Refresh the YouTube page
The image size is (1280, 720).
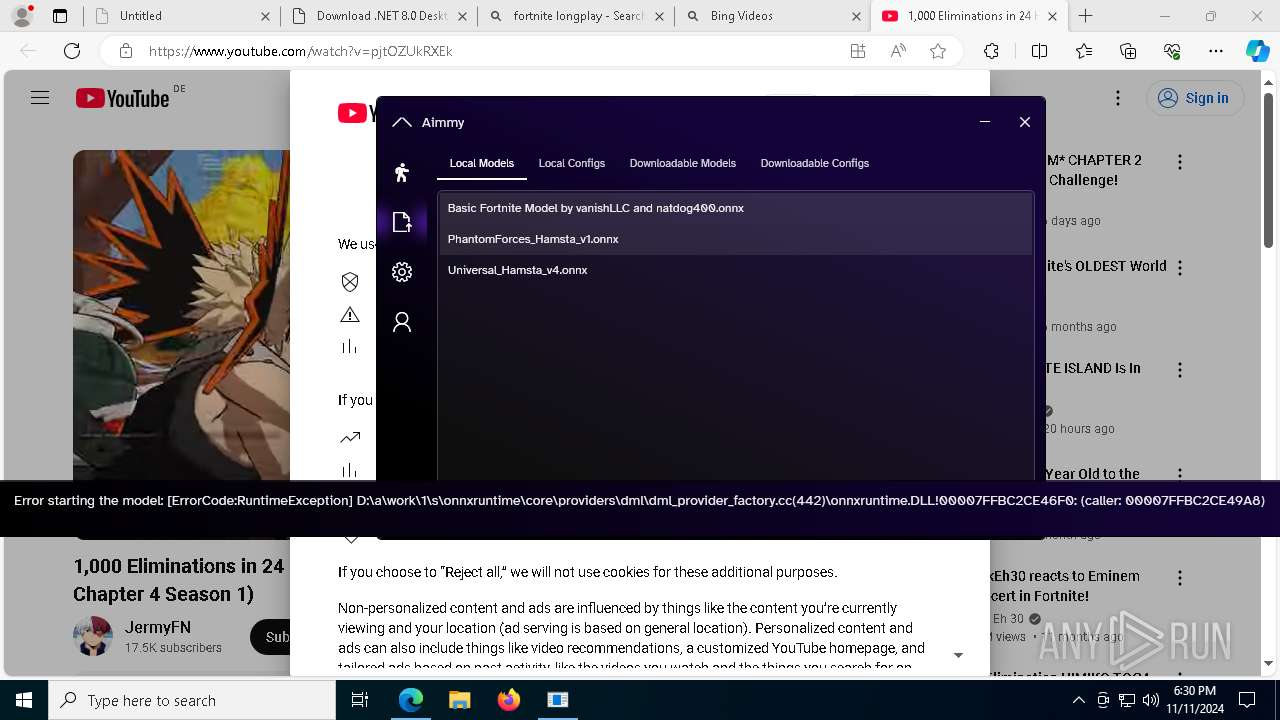[x=72, y=51]
